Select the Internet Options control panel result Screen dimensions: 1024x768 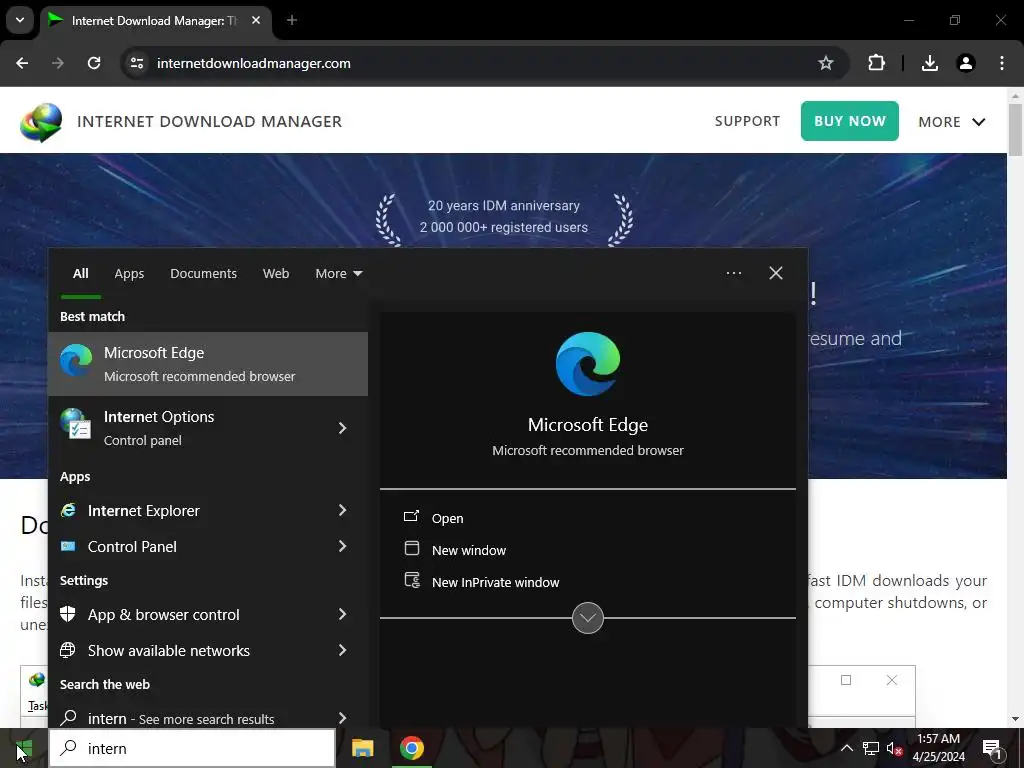[208, 428]
